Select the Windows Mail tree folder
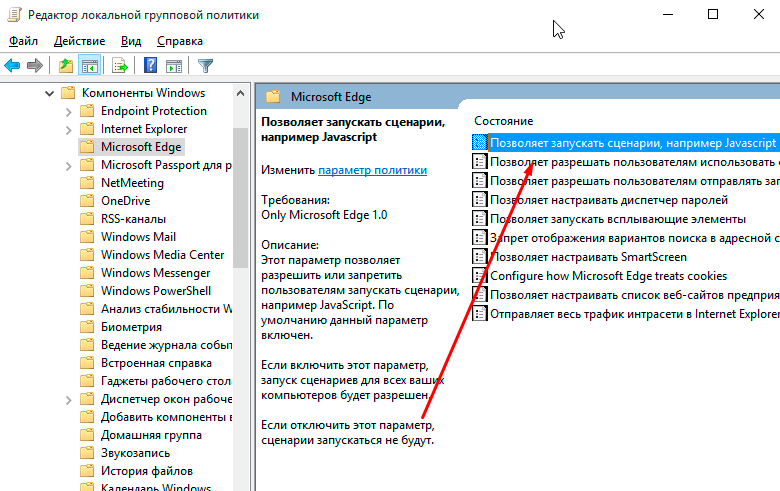 138,237
